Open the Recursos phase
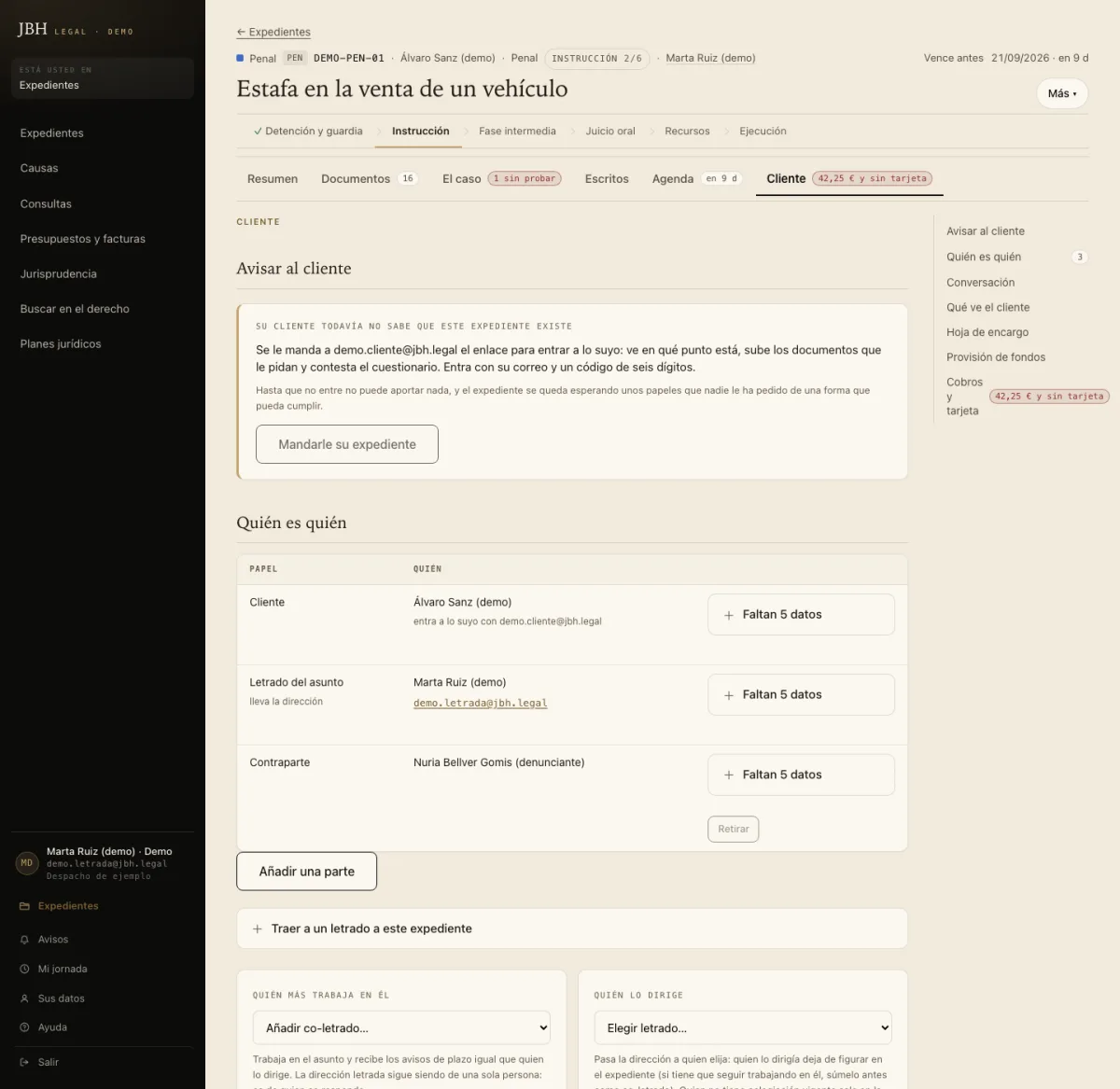1120x1089 pixels. click(x=687, y=132)
